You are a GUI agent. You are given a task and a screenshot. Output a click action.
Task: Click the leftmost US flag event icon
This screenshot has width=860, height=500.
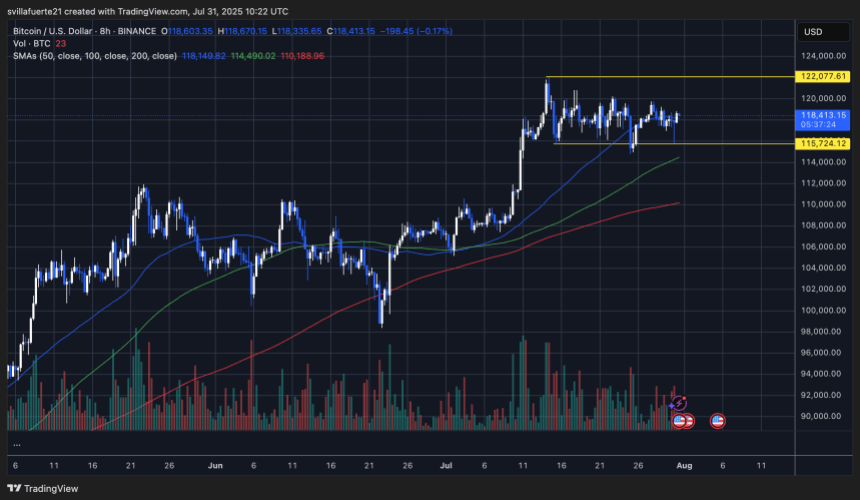[x=679, y=421]
